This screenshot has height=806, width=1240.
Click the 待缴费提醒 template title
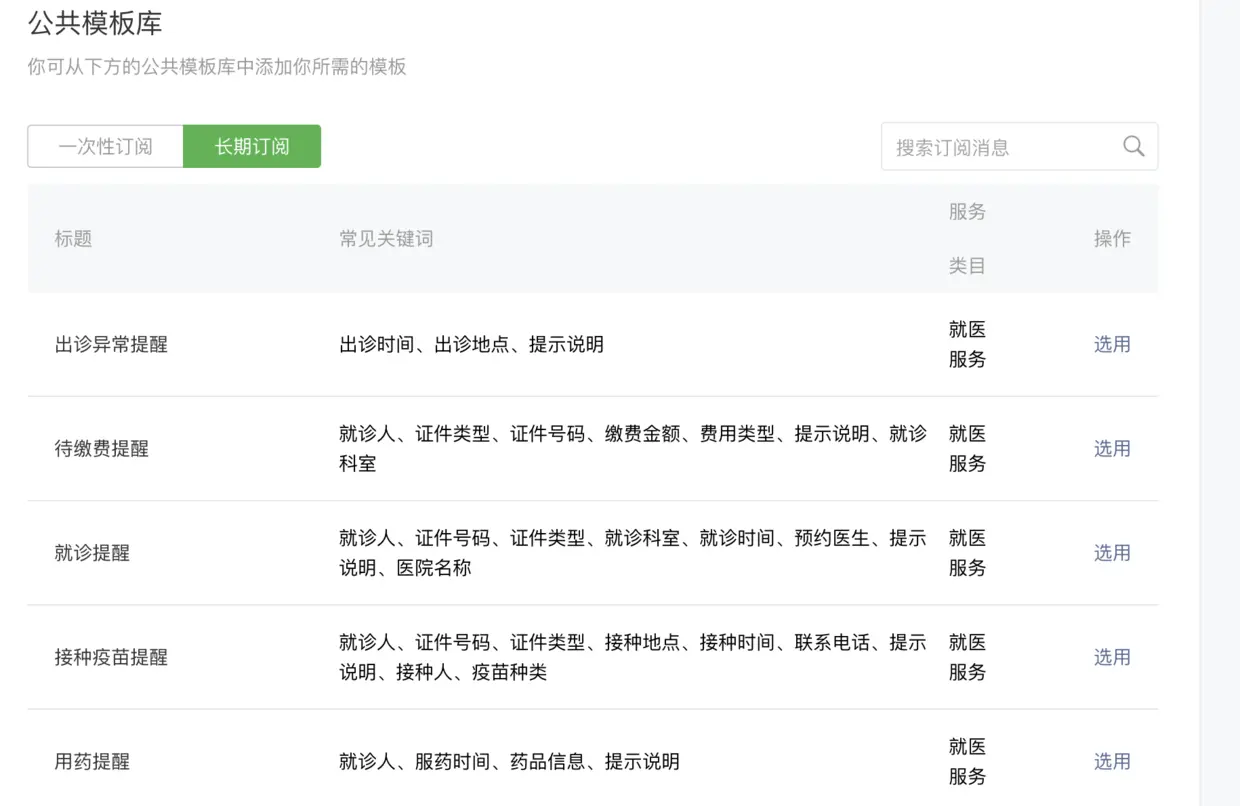[101, 448]
